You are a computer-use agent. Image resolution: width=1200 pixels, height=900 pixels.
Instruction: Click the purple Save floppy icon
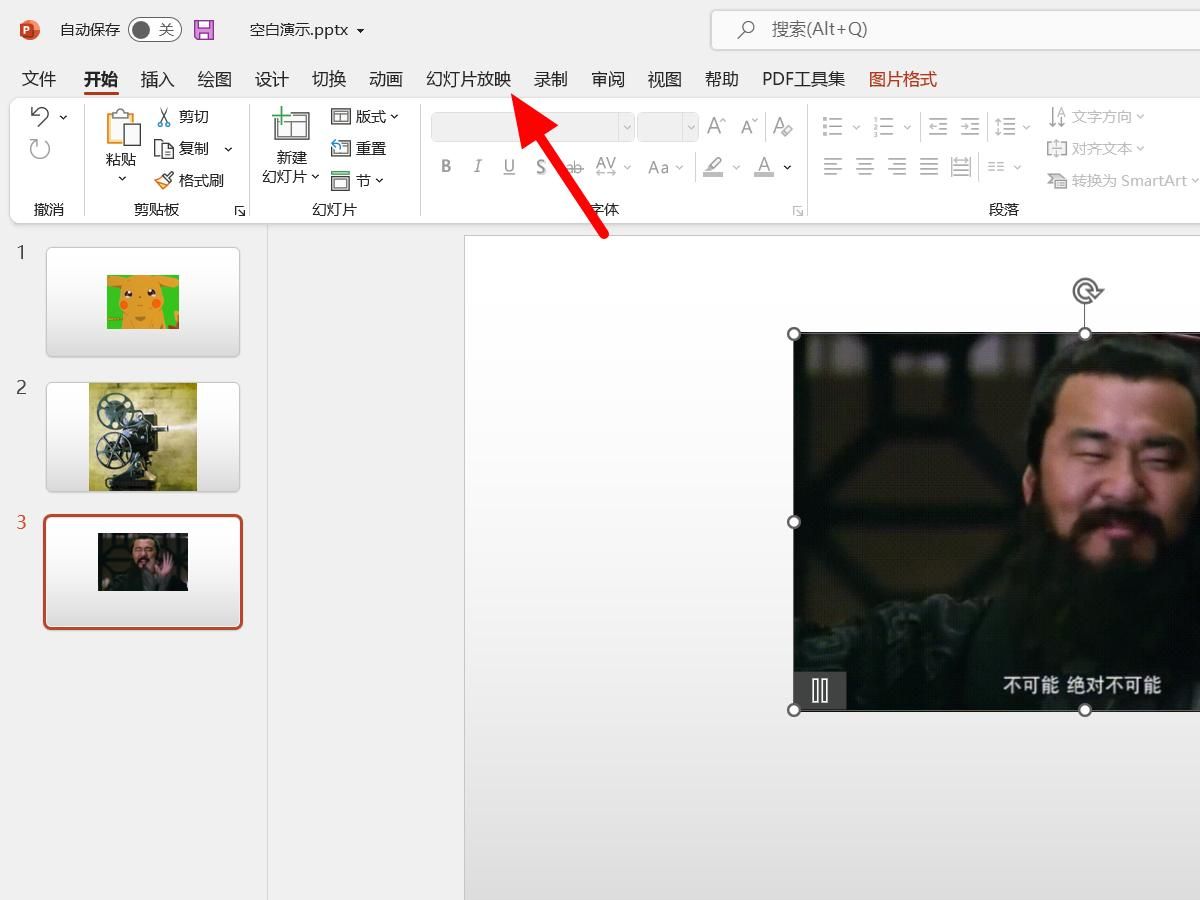click(204, 30)
